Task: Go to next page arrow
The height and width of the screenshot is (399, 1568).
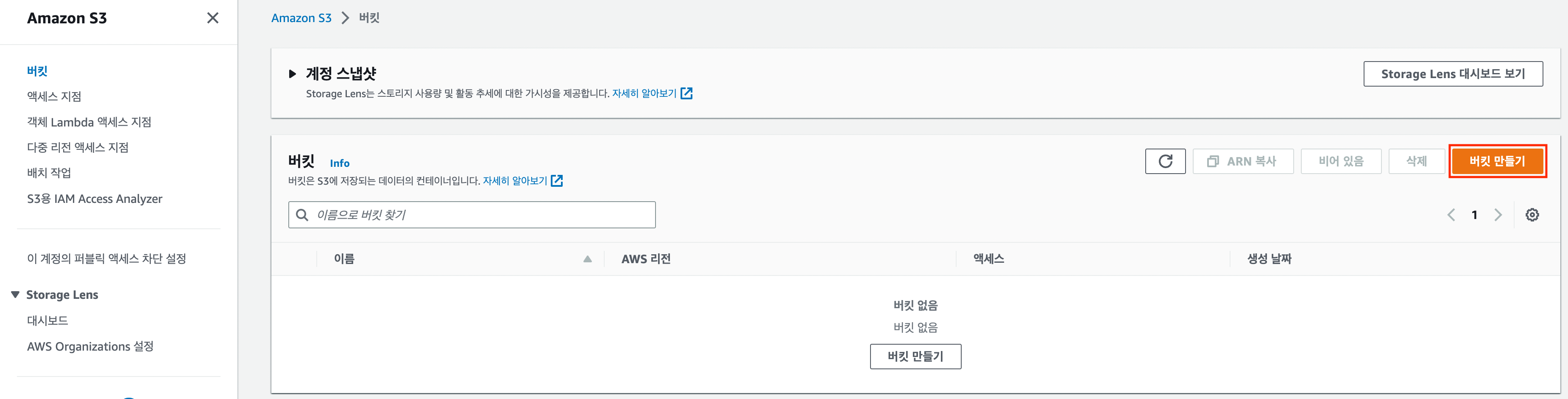Action: tap(1498, 215)
